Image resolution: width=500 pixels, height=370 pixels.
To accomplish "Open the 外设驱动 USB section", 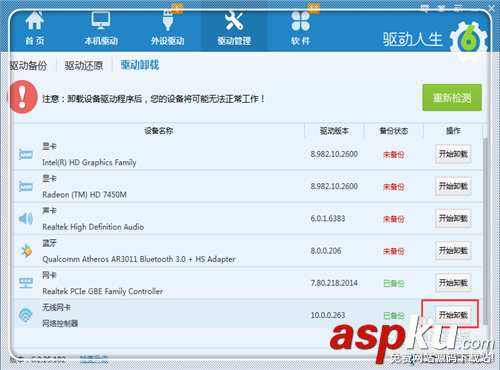I will click(x=167, y=29).
